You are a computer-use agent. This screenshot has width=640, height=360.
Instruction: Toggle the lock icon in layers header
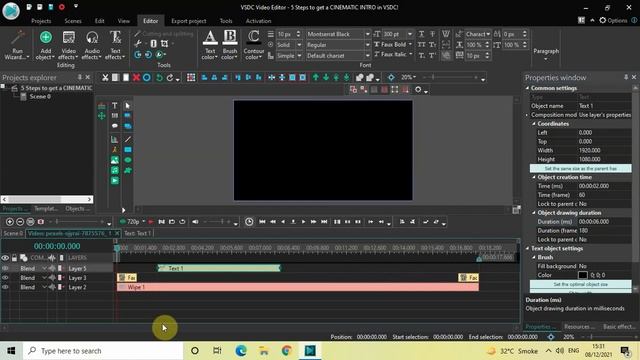pos(14,258)
